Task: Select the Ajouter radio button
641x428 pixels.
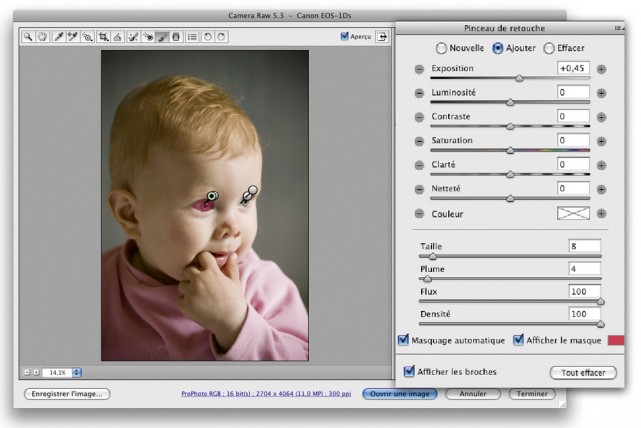Action: pyautogui.click(x=498, y=48)
